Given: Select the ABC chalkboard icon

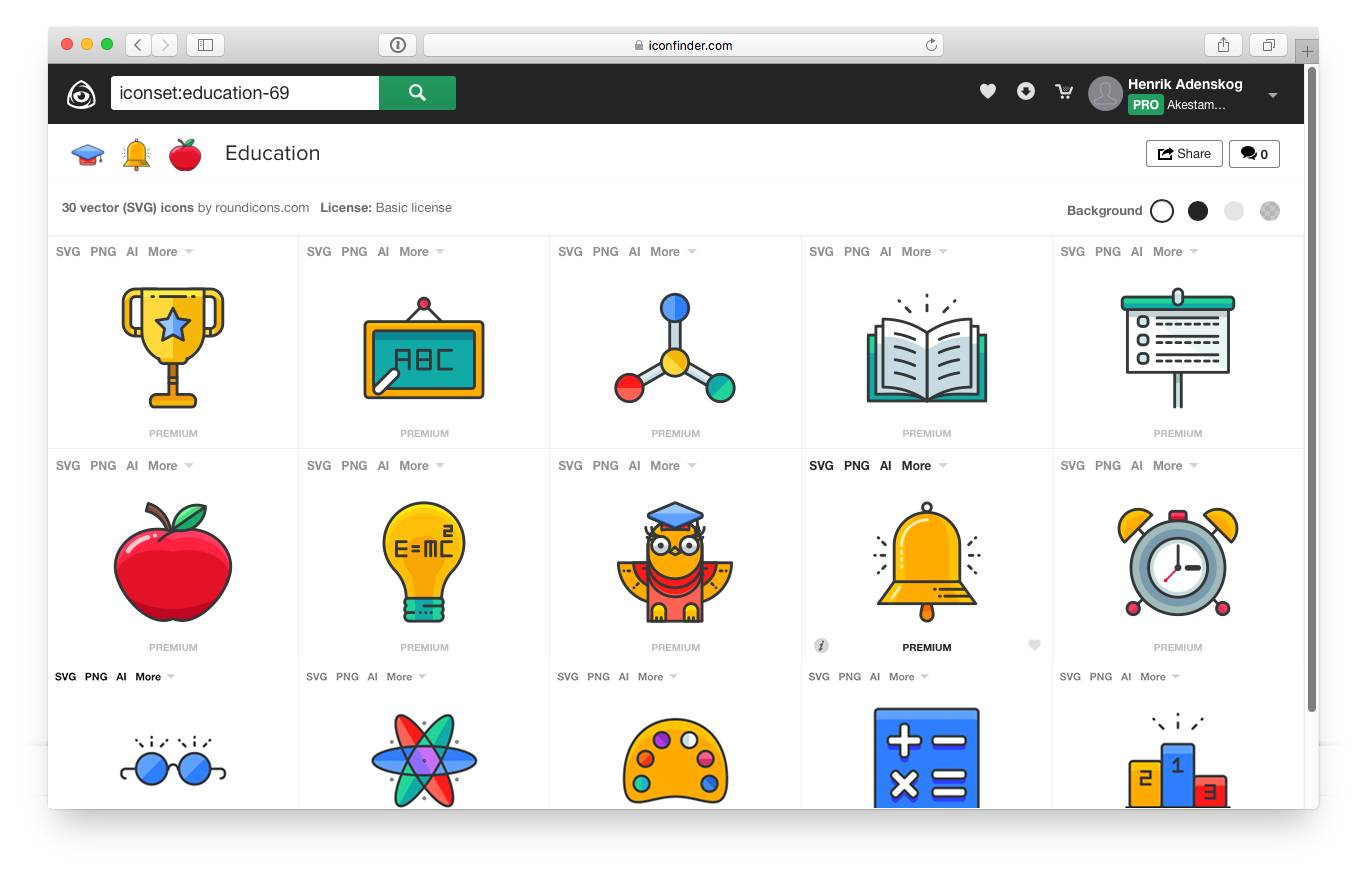Looking at the screenshot, I should click(x=424, y=349).
